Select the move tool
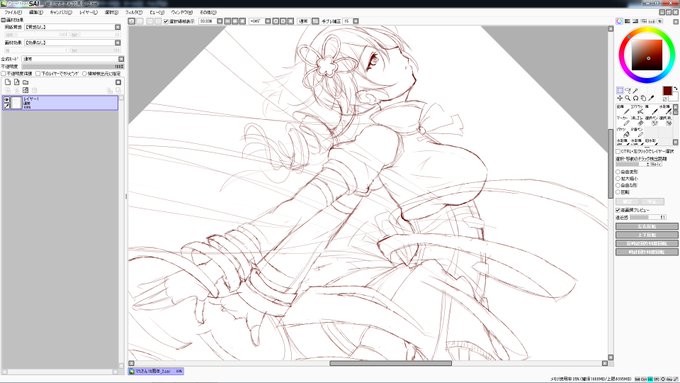Viewport: 680px width, 383px height. [620, 98]
